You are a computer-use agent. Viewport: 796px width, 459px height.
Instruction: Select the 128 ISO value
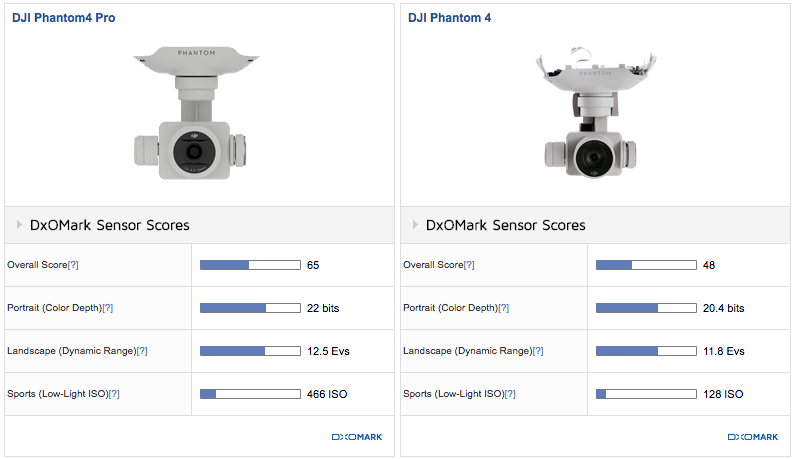pos(723,394)
